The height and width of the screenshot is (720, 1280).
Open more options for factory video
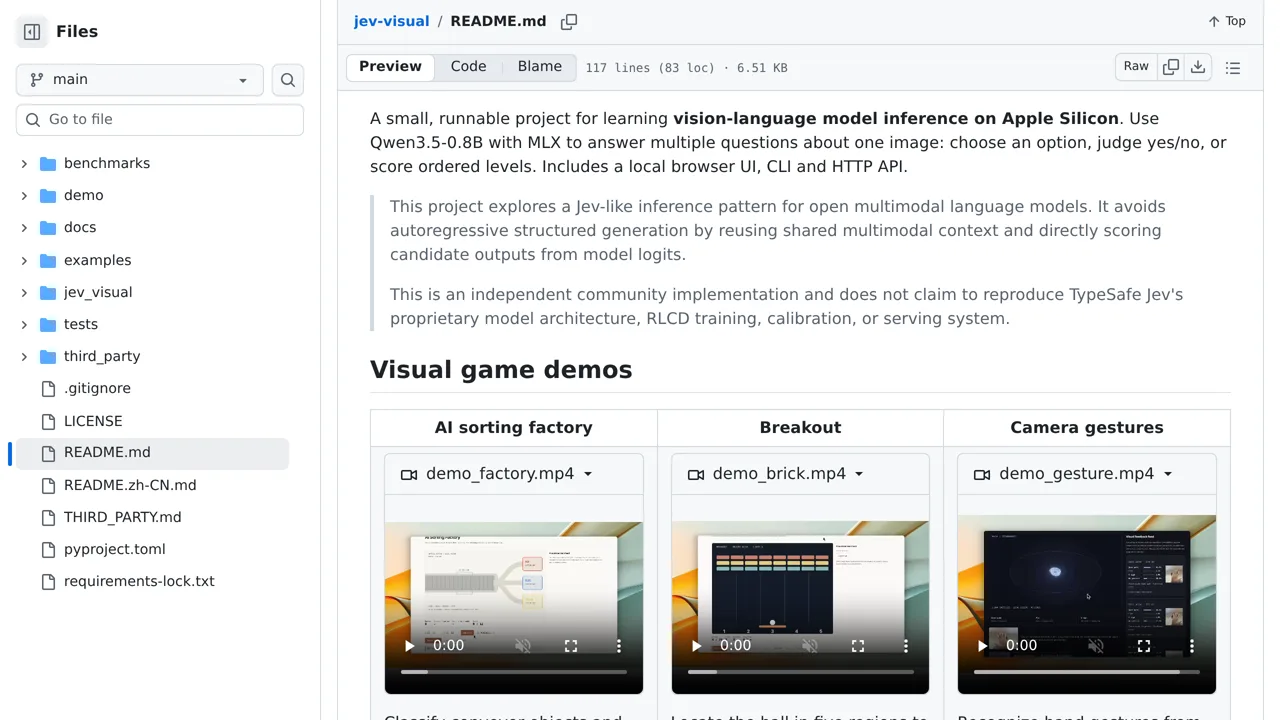pos(619,646)
